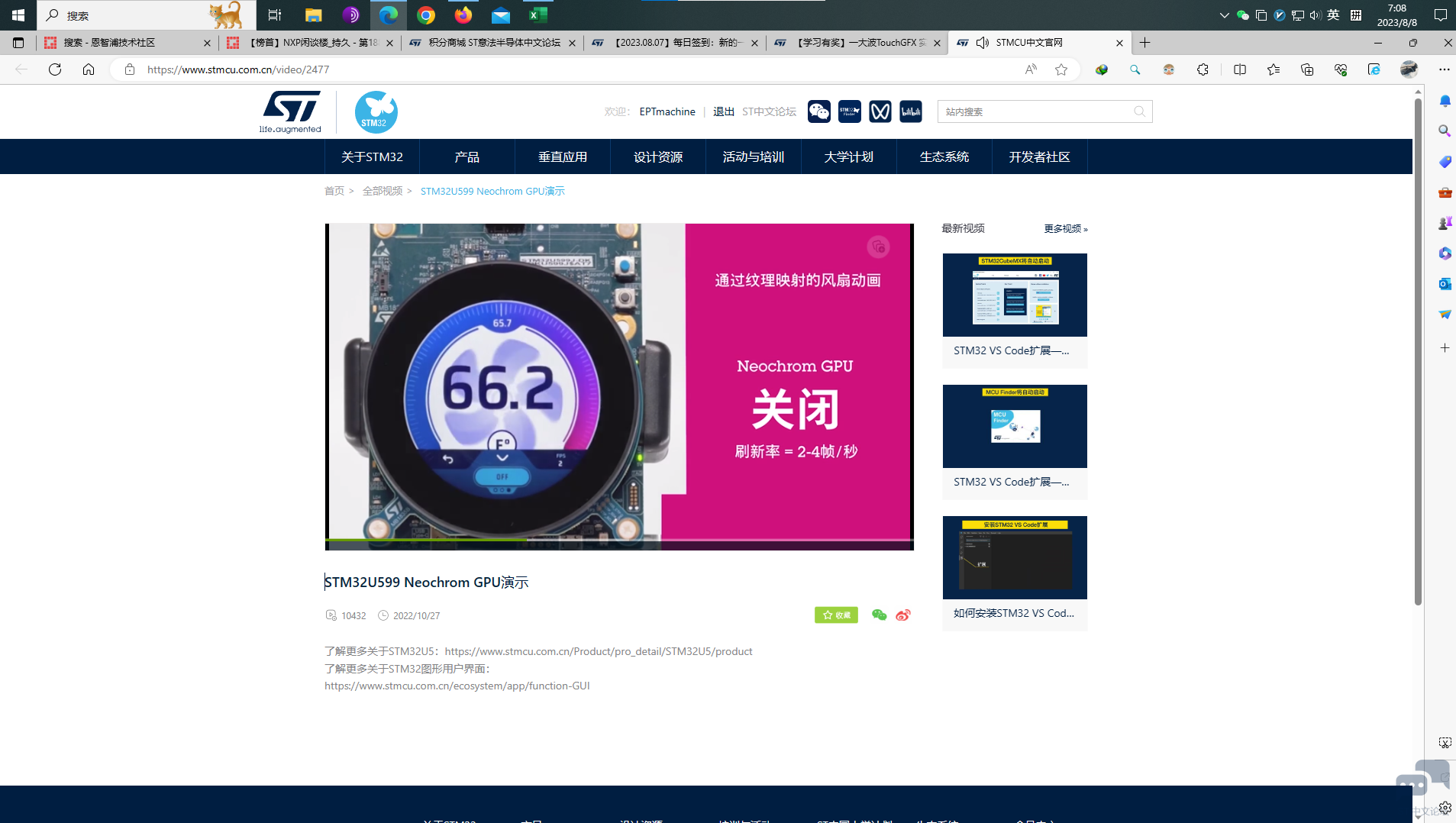Open the STM32CubeMX video thumbnail
Image resolution: width=1456 pixels, height=823 pixels.
(1015, 295)
